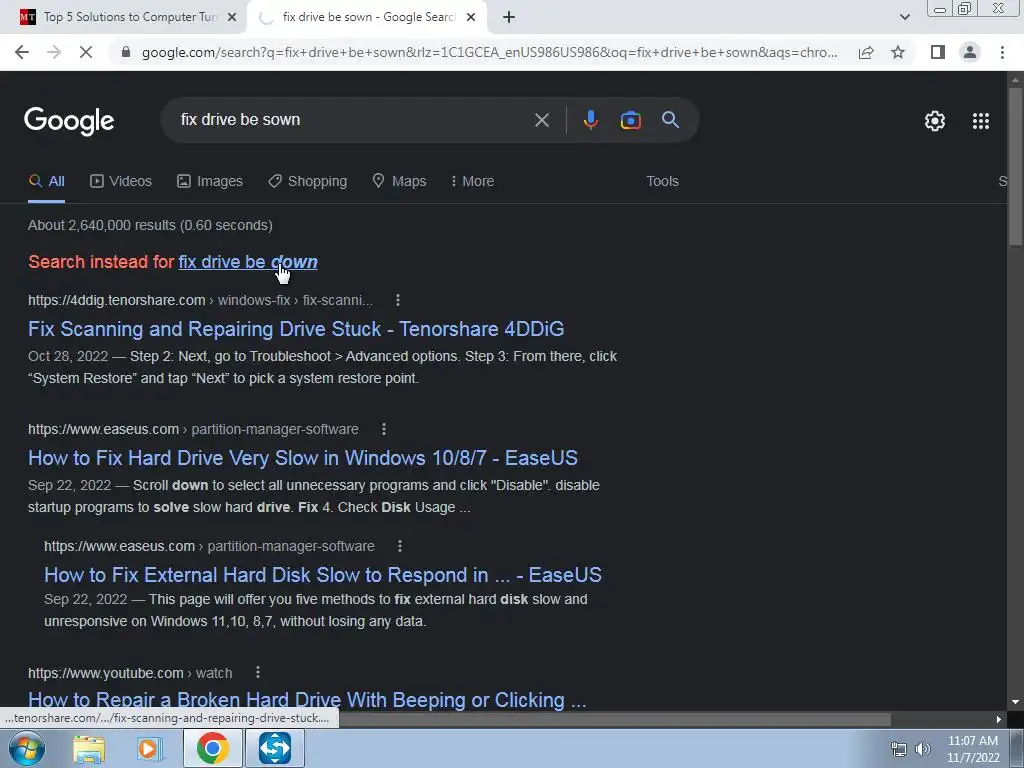Open search Tools
This screenshot has width=1024, height=768.
point(662,181)
